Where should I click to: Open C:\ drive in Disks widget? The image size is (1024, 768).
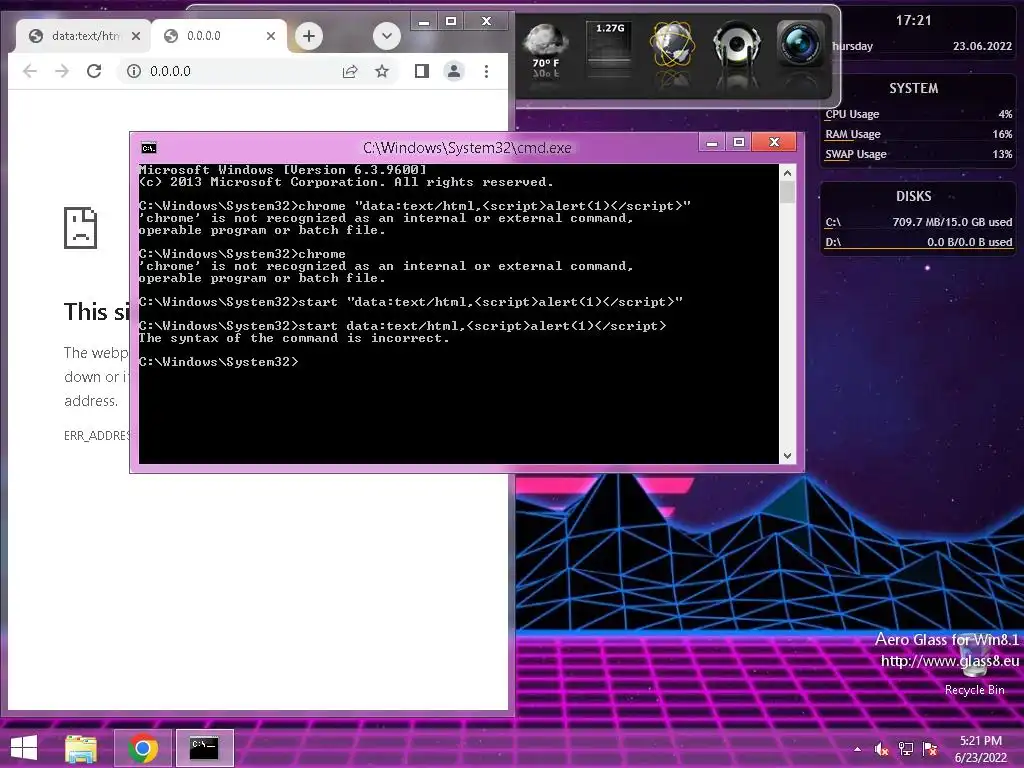[x=918, y=222]
